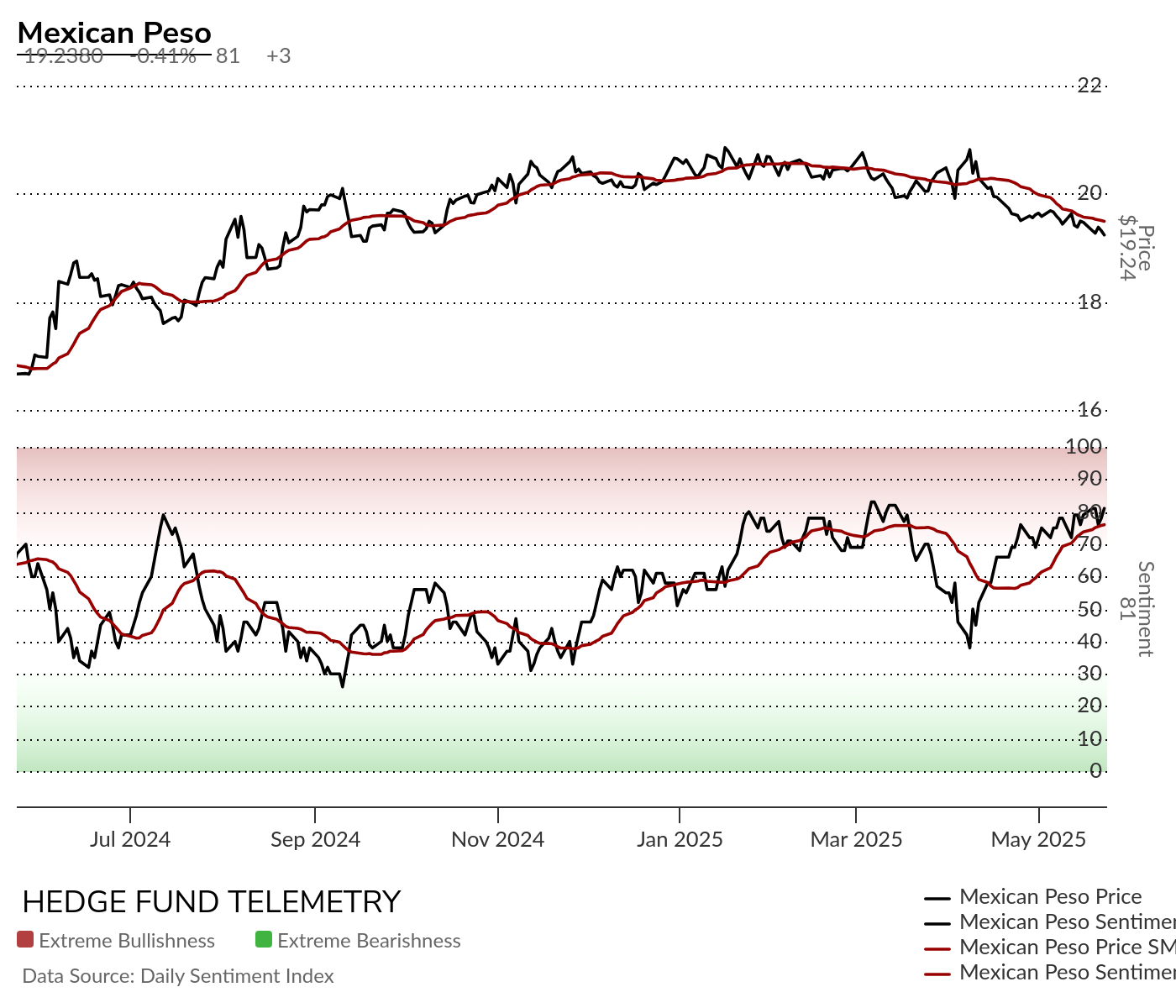Click the Mexican Peso chart title
The width and height of the screenshot is (1176, 1008).
tap(114, 33)
